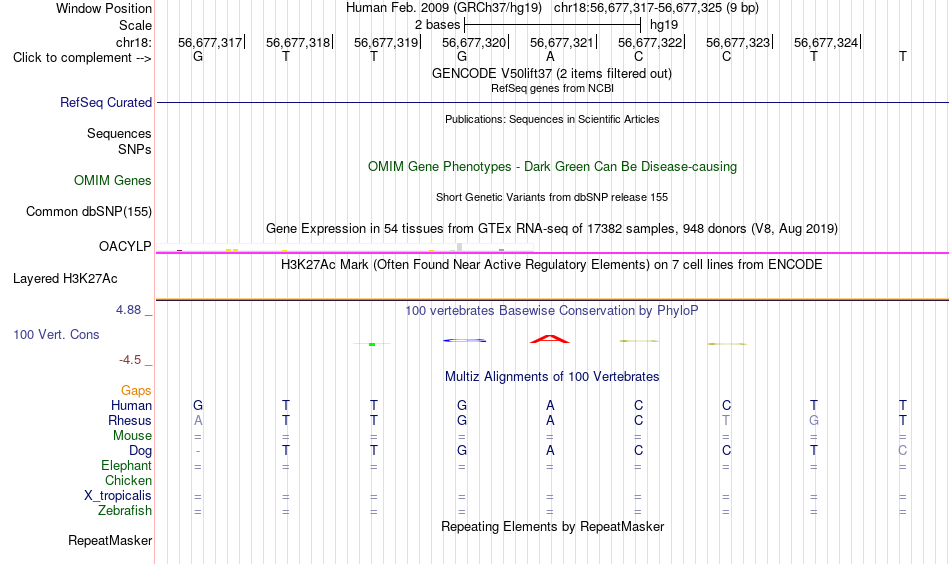Select the Zebrafish alignment row label
The width and height of the screenshot is (950, 564).
(x=125, y=511)
